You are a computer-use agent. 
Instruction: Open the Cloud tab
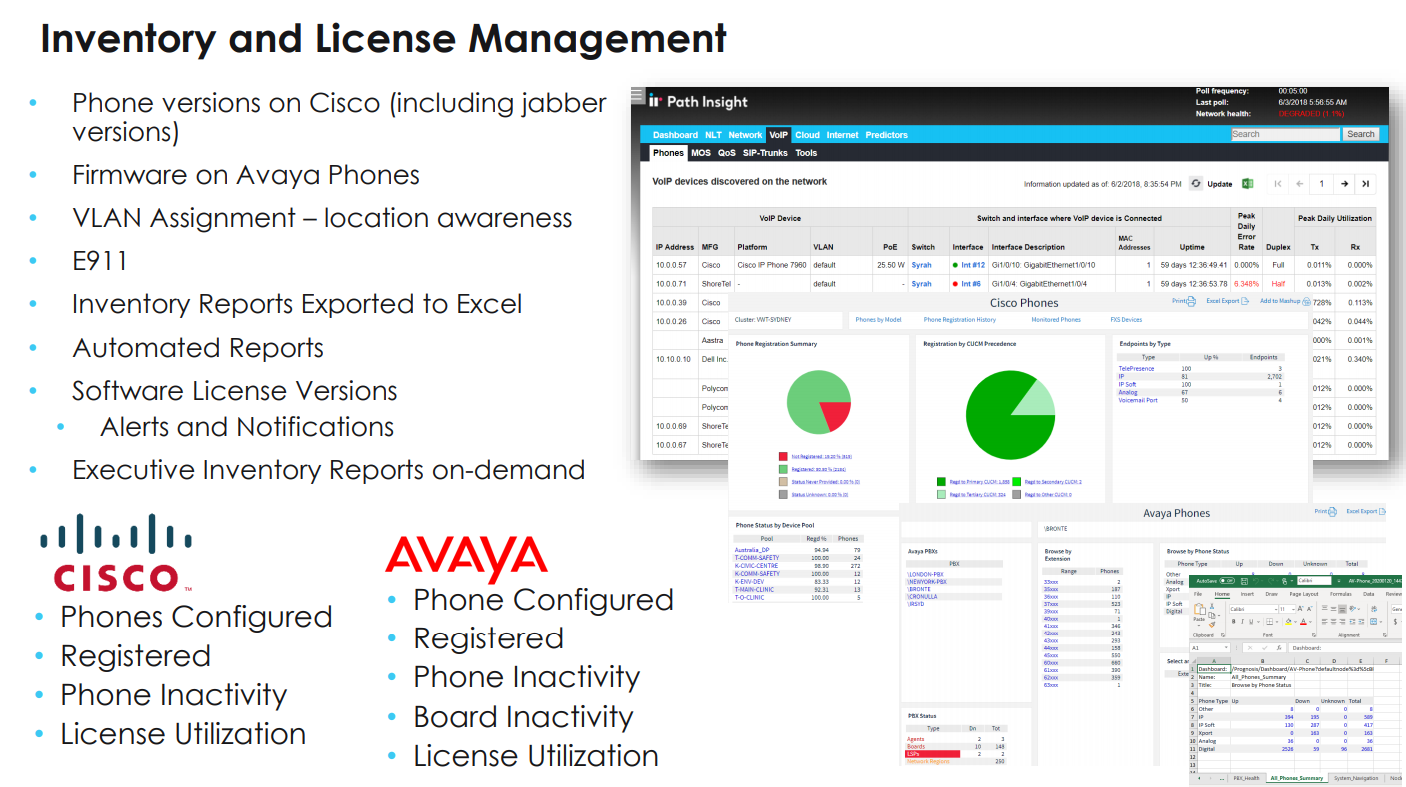(807, 135)
